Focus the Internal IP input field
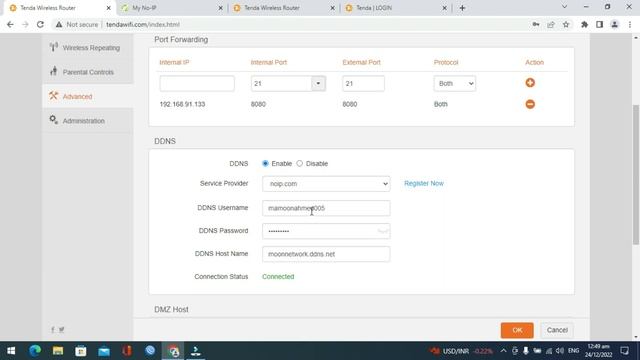 point(197,83)
